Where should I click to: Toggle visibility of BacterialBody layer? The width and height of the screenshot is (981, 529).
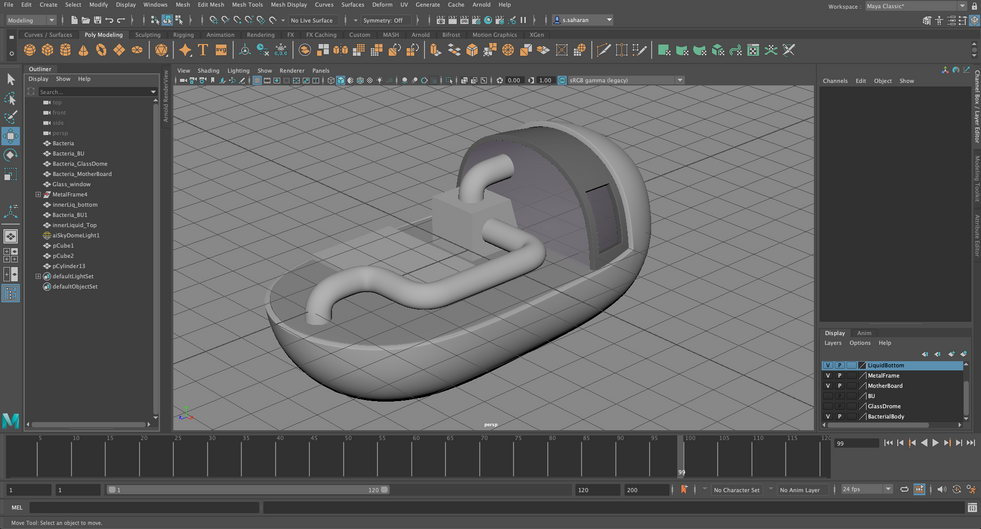[828, 416]
